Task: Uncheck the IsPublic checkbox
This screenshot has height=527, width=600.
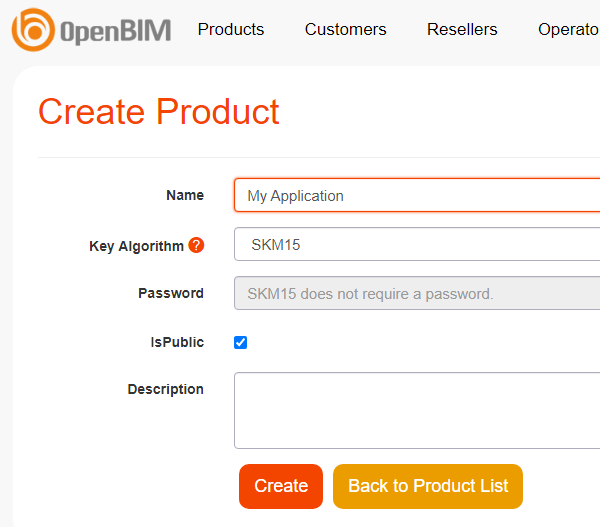Action: click(240, 343)
